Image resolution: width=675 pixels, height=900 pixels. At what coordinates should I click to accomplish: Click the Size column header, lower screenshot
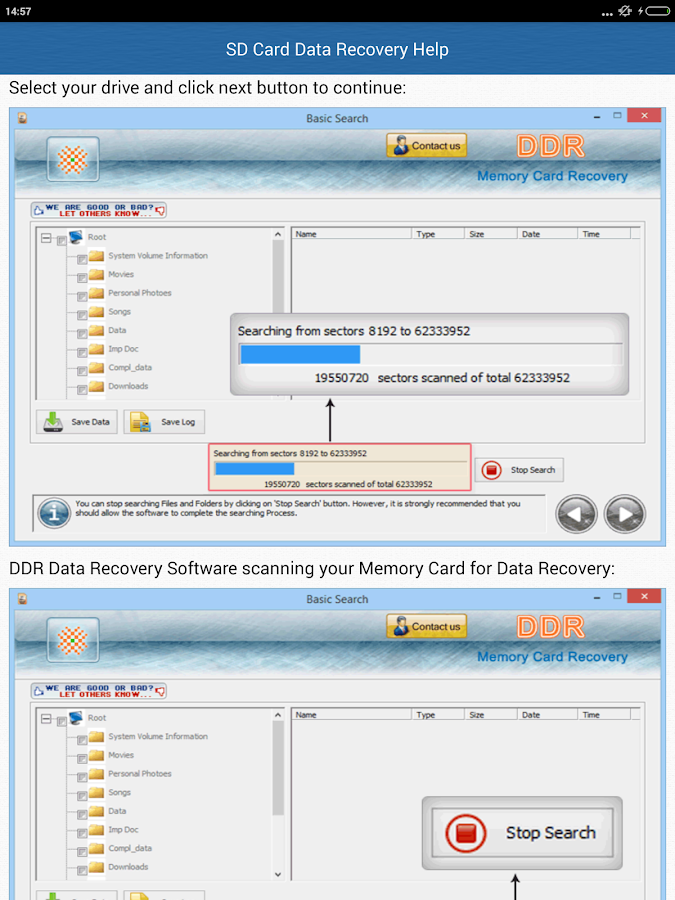click(x=490, y=715)
